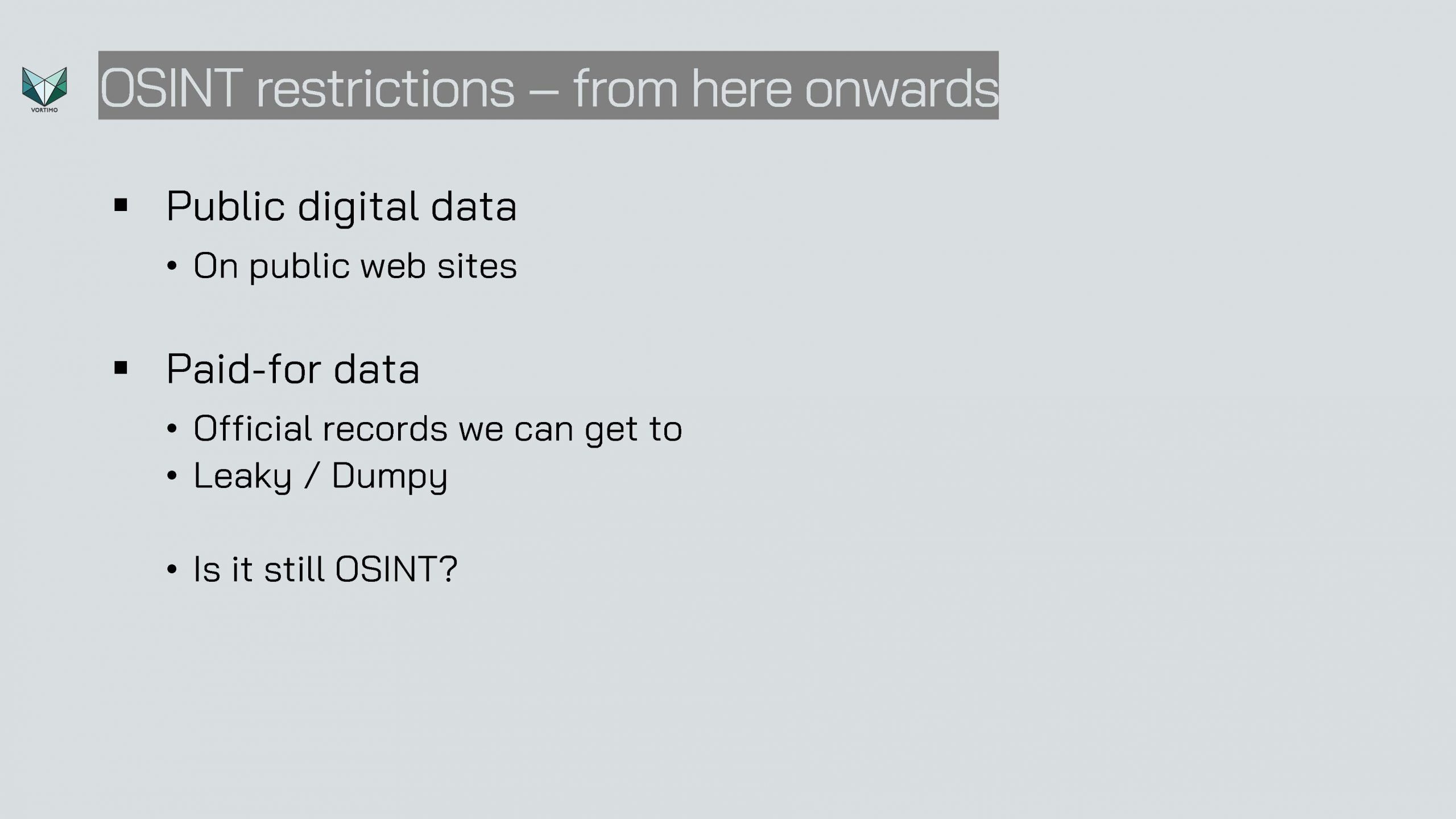1456x819 pixels.
Task: Click the word Leaky
Action: (x=243, y=476)
